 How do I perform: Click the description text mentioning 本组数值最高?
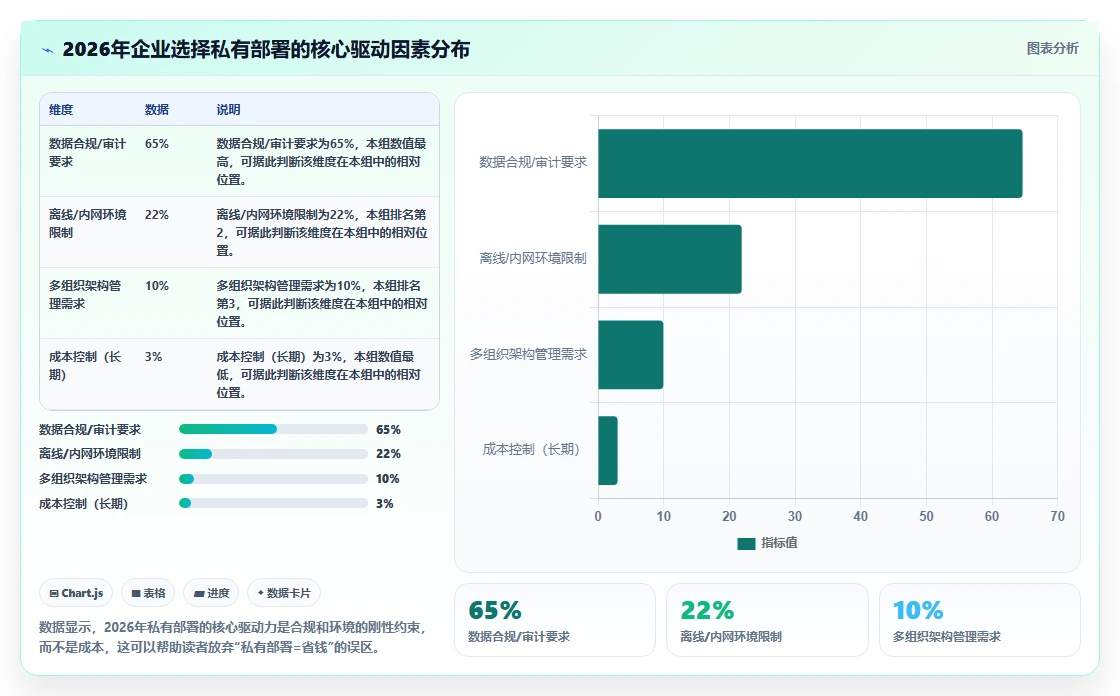pyautogui.click(x=321, y=161)
